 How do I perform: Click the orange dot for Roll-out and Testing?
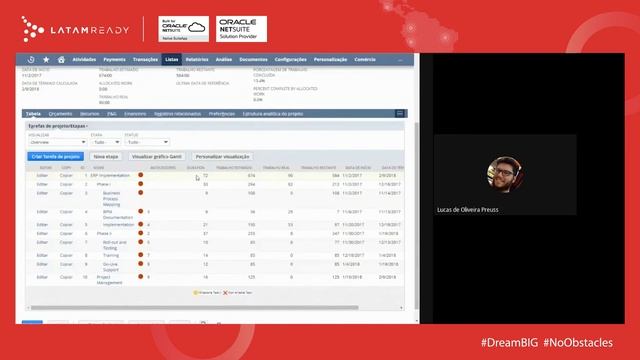140,242
